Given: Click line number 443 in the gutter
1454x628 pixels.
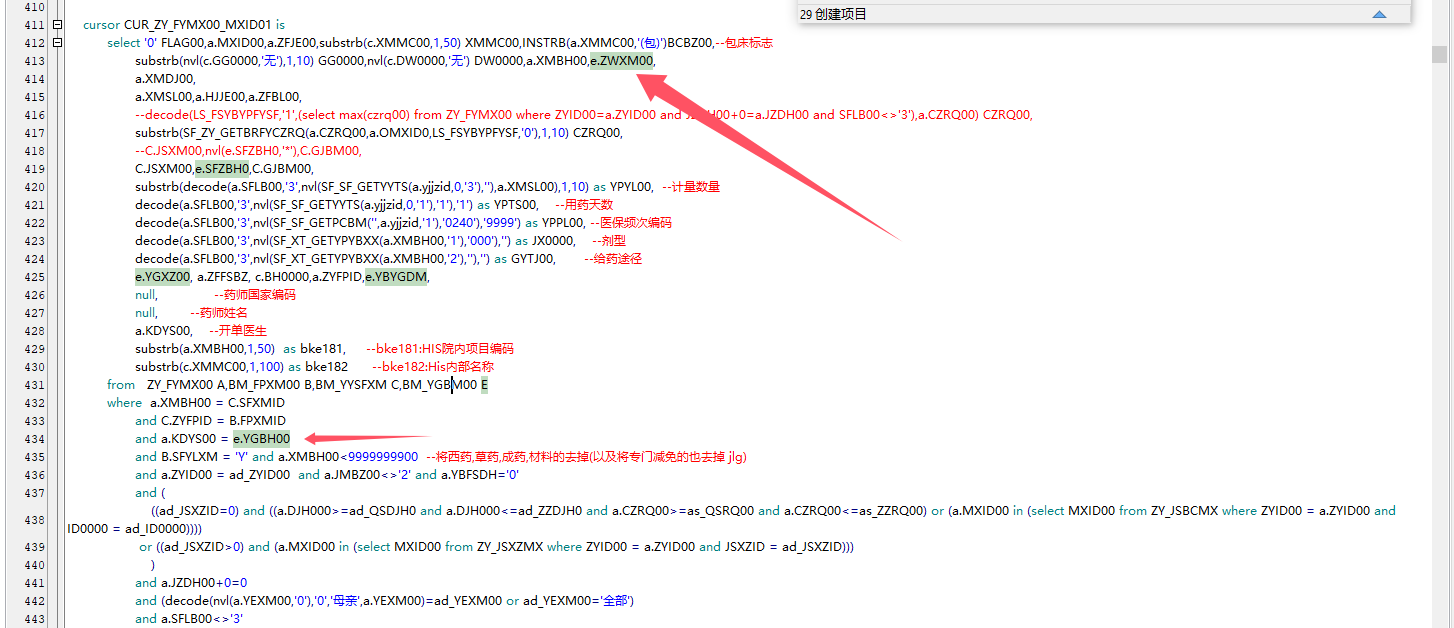Looking at the screenshot, I should [x=33, y=619].
